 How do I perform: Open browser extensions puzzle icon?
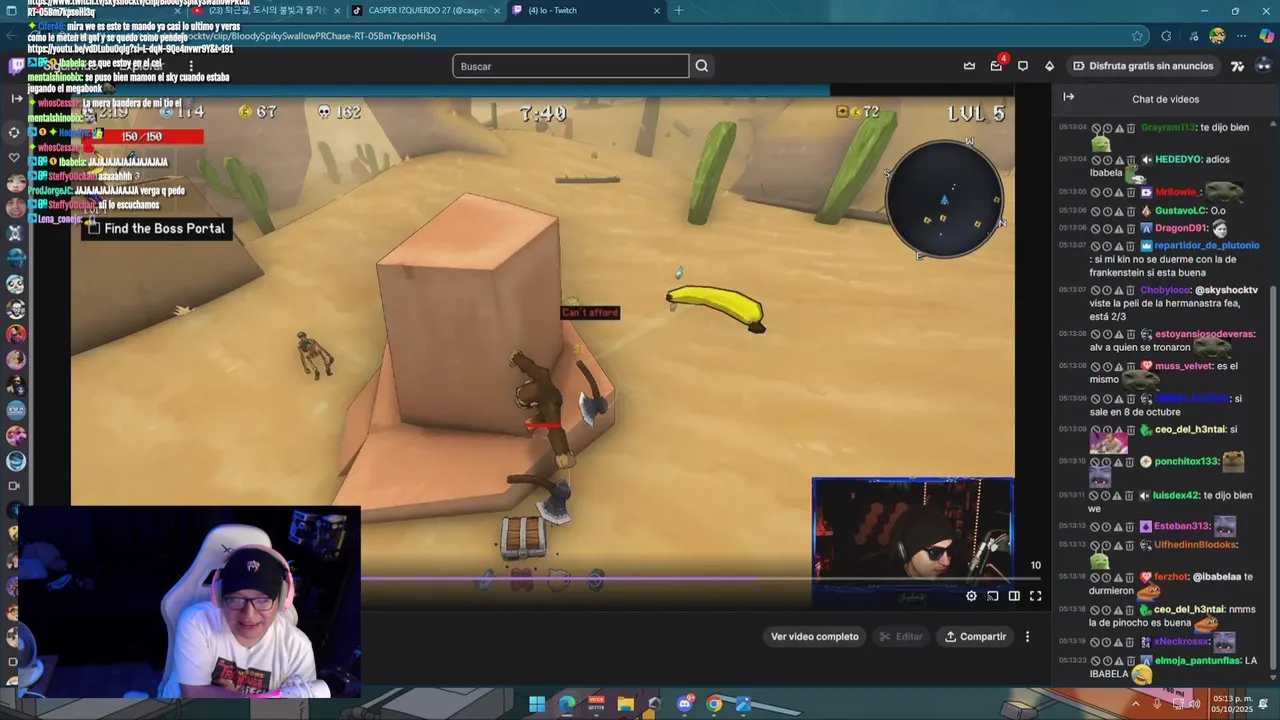(x=1166, y=36)
